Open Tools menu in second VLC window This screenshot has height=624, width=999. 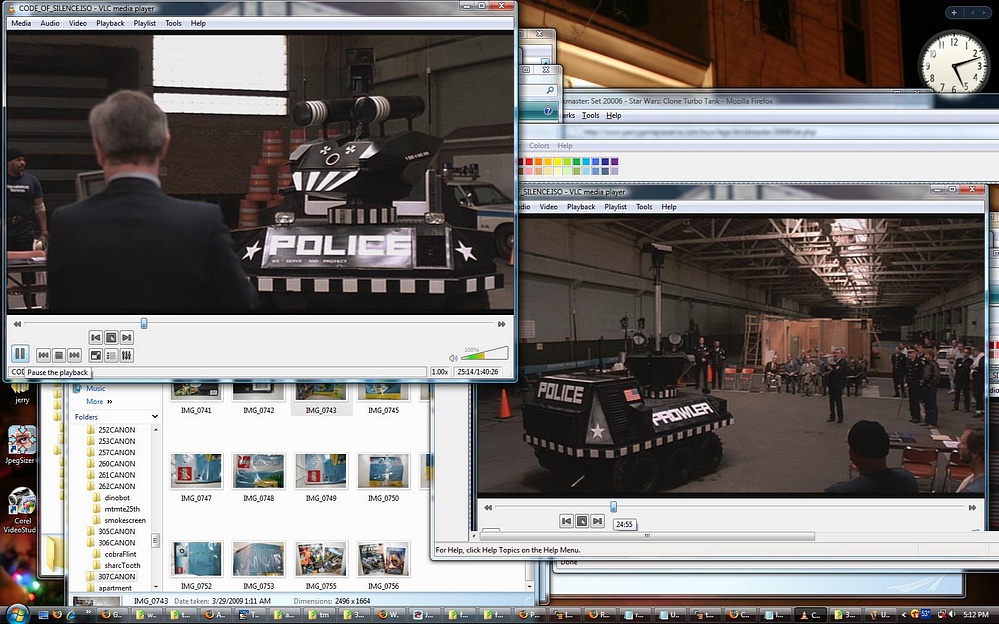pyautogui.click(x=644, y=207)
